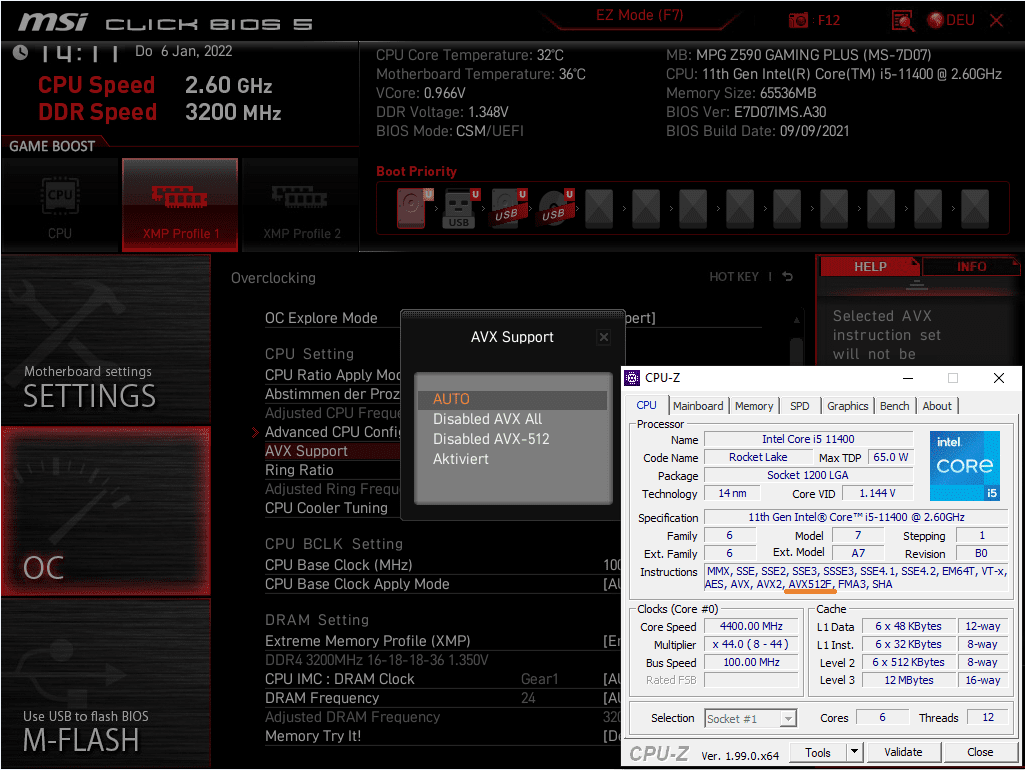
Task: Select the AVX Support setting row
Action: coord(332,451)
